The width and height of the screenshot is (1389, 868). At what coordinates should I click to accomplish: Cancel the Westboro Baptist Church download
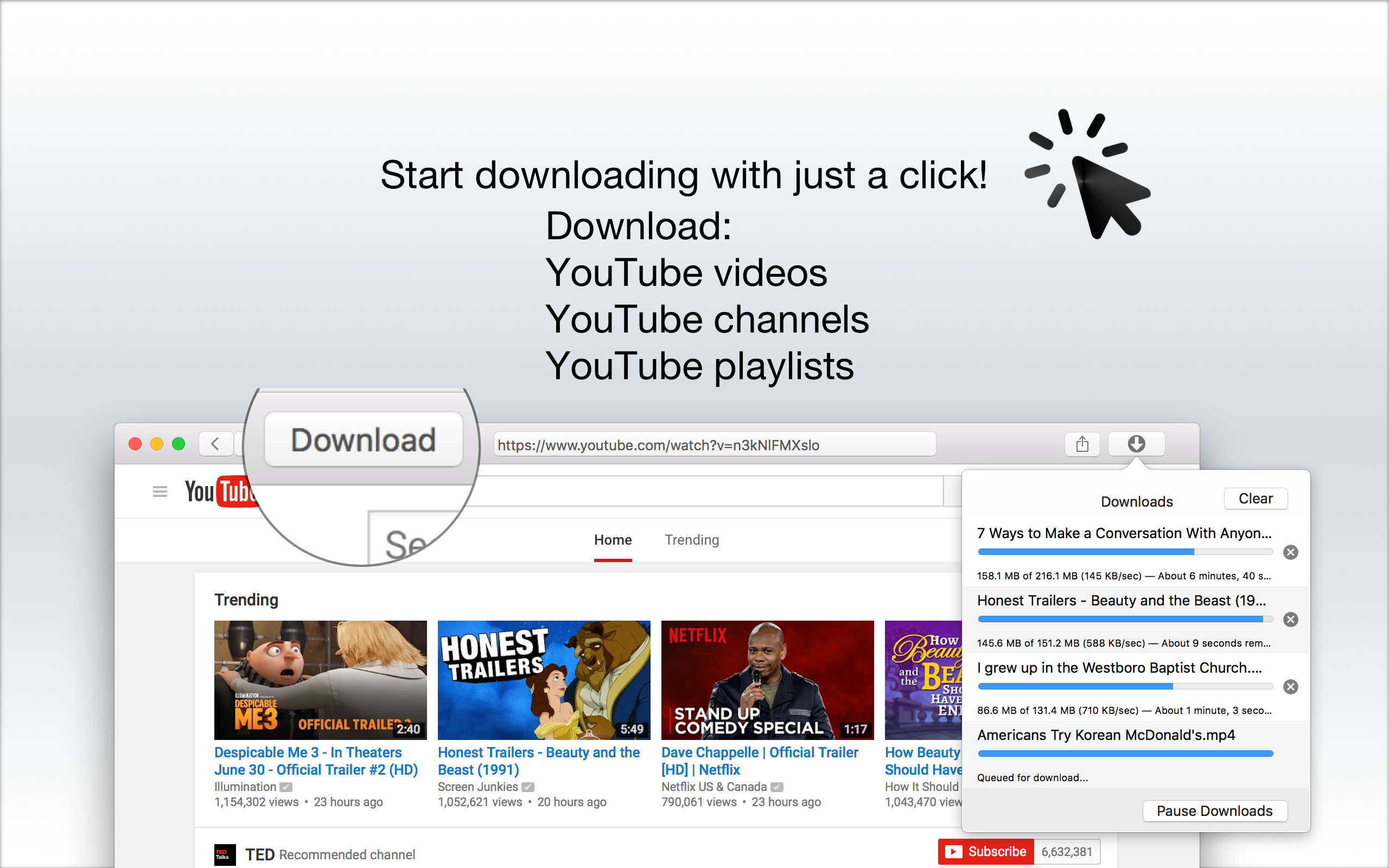[x=1291, y=687]
